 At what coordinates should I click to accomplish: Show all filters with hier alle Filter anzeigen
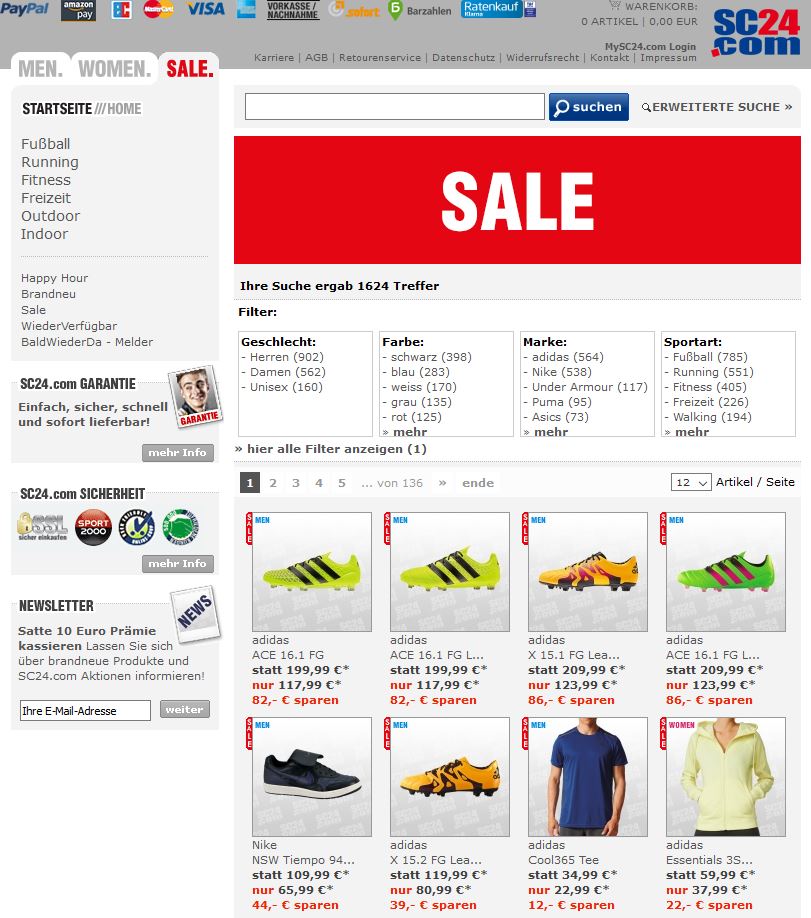[331, 449]
